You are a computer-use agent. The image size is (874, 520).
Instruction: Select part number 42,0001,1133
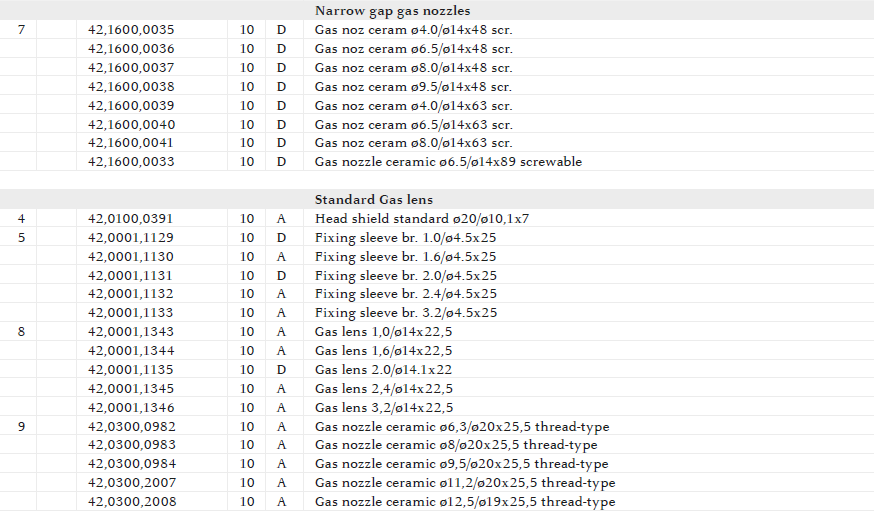(x=131, y=313)
